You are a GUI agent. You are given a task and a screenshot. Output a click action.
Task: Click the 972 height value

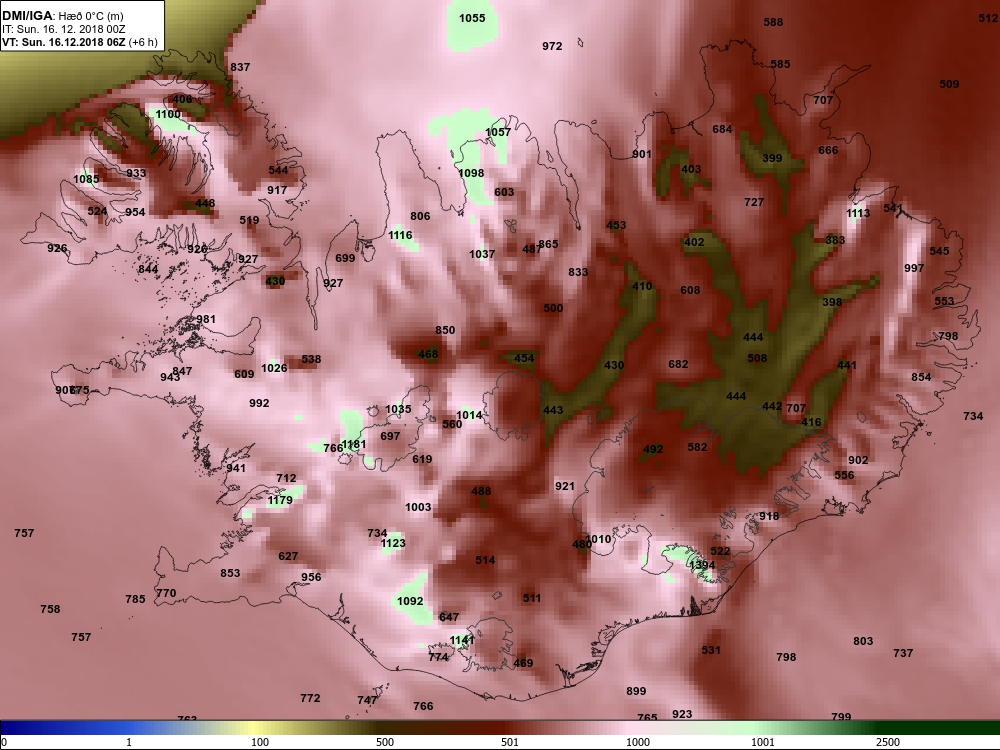tap(552, 46)
